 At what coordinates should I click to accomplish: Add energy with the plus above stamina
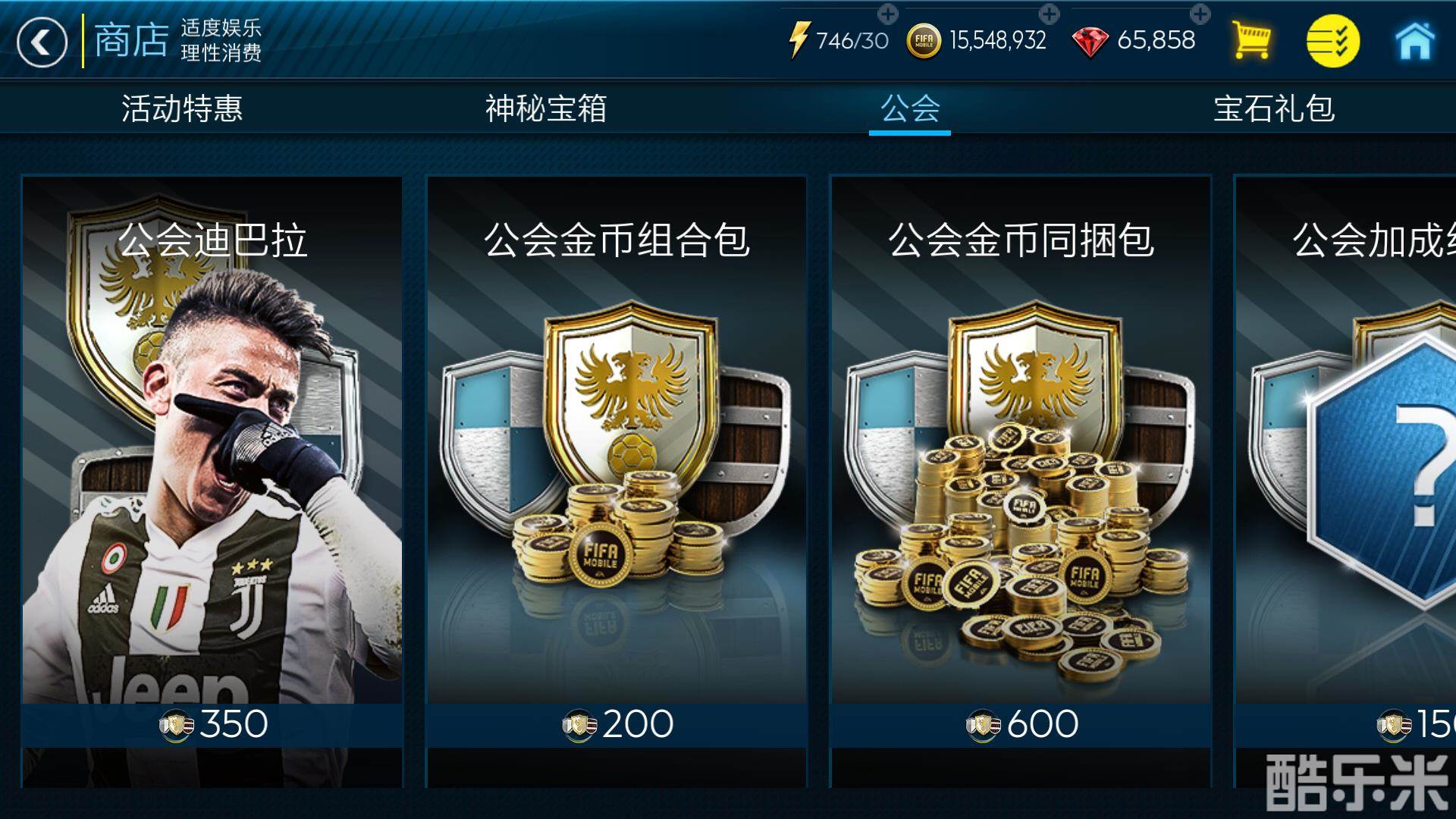(x=887, y=13)
